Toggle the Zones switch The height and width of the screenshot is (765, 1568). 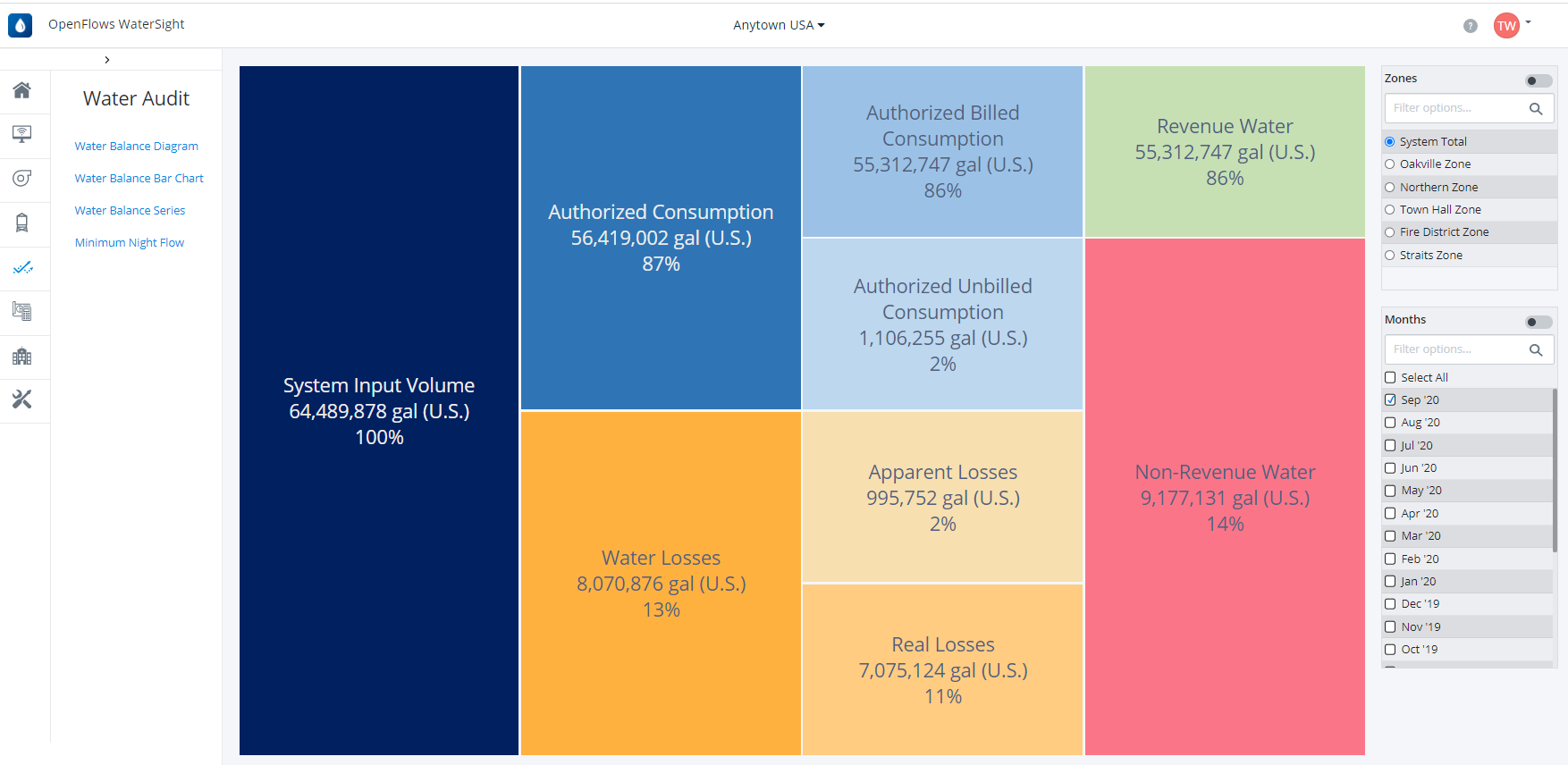(1538, 81)
